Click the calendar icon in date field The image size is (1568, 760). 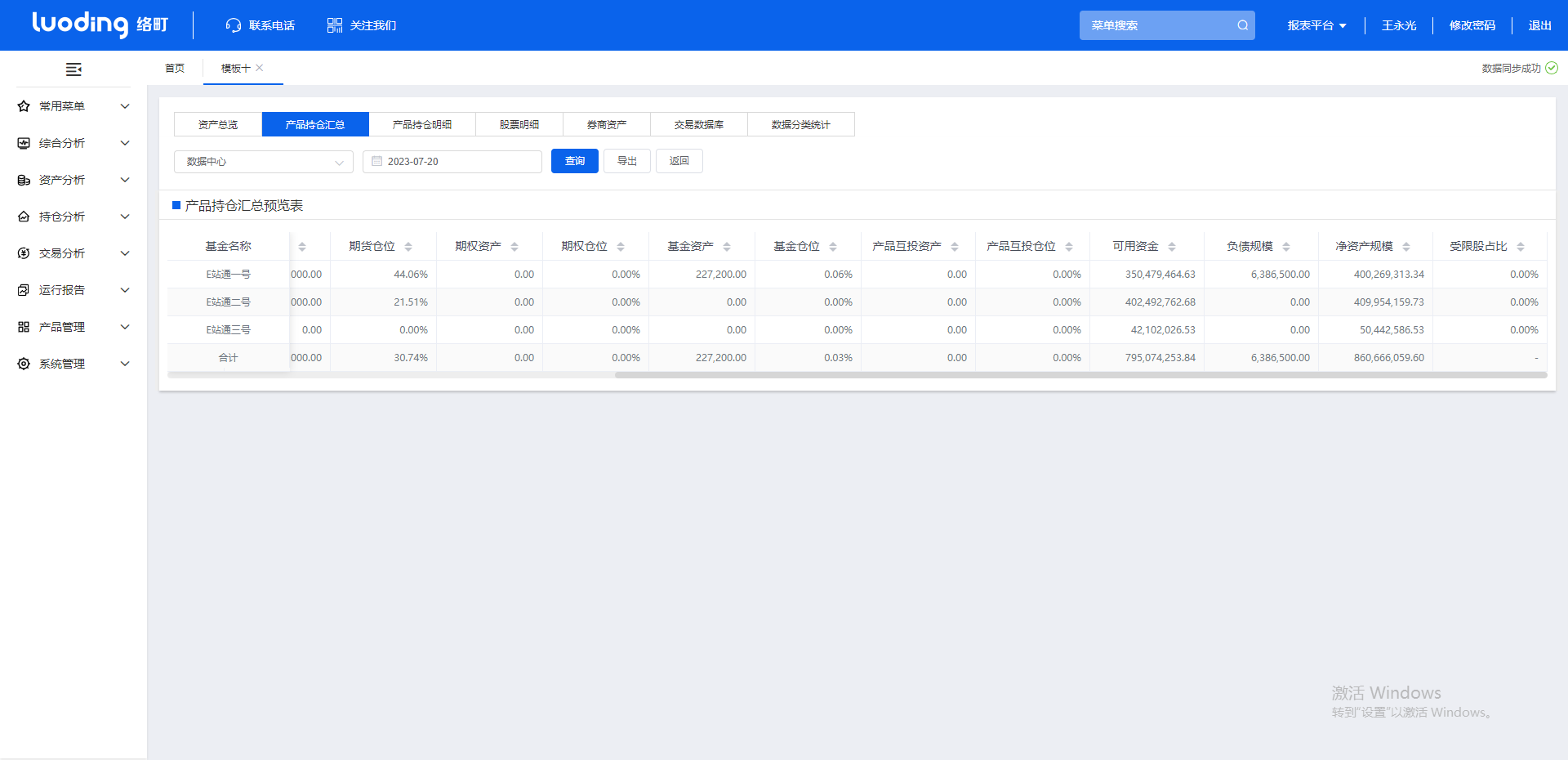pyautogui.click(x=377, y=161)
